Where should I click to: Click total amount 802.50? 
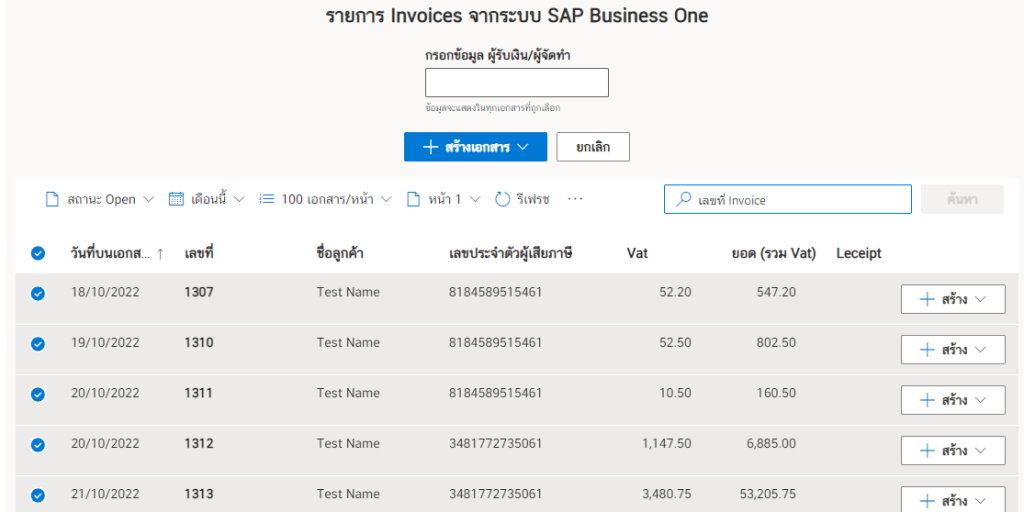[776, 342]
